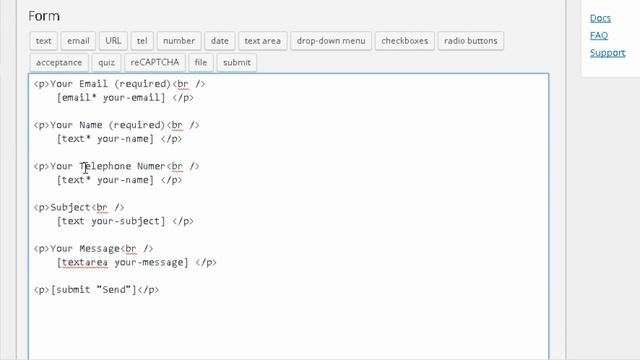
Task: Add an email field tag
Action: tap(78, 41)
